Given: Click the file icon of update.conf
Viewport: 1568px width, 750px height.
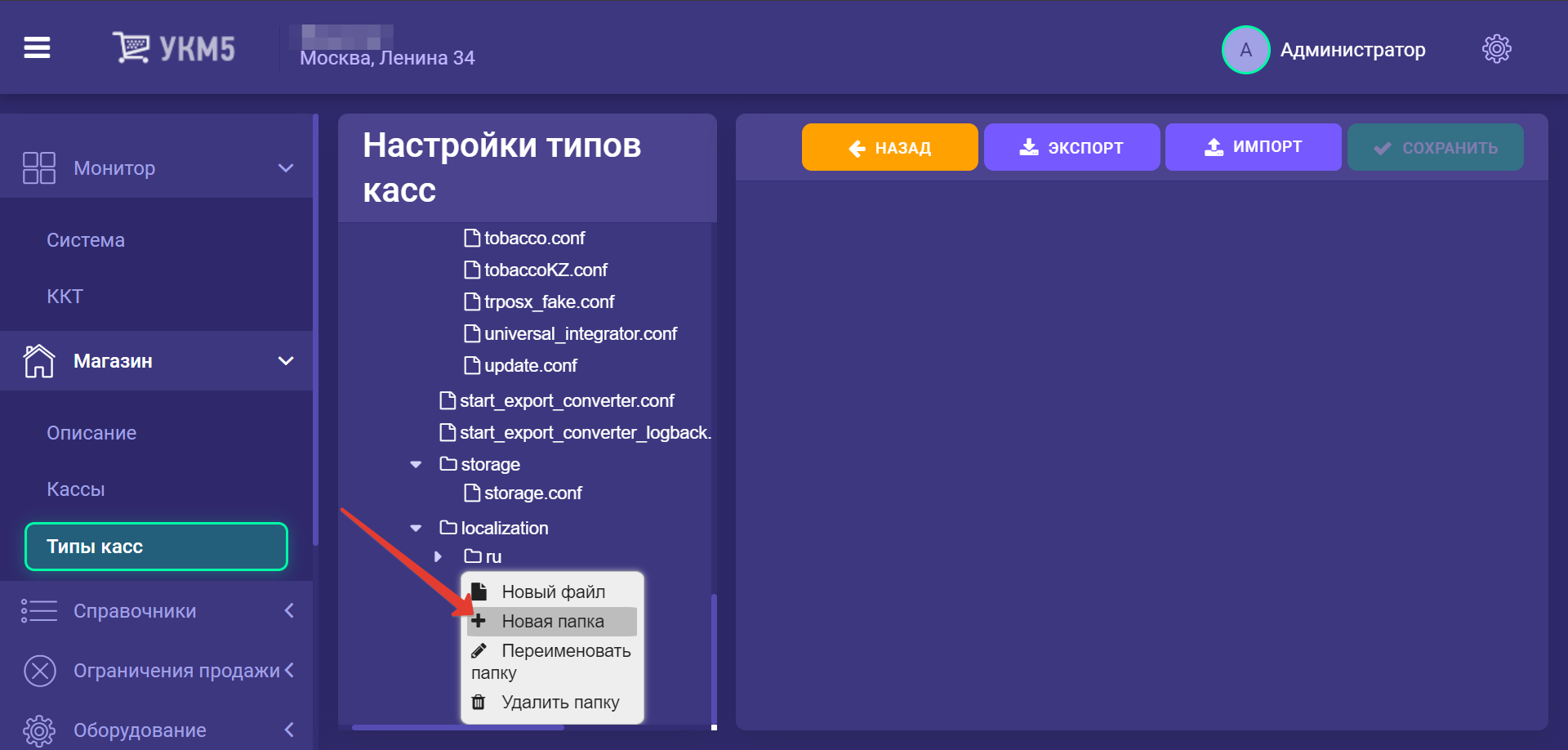Looking at the screenshot, I should point(472,365).
